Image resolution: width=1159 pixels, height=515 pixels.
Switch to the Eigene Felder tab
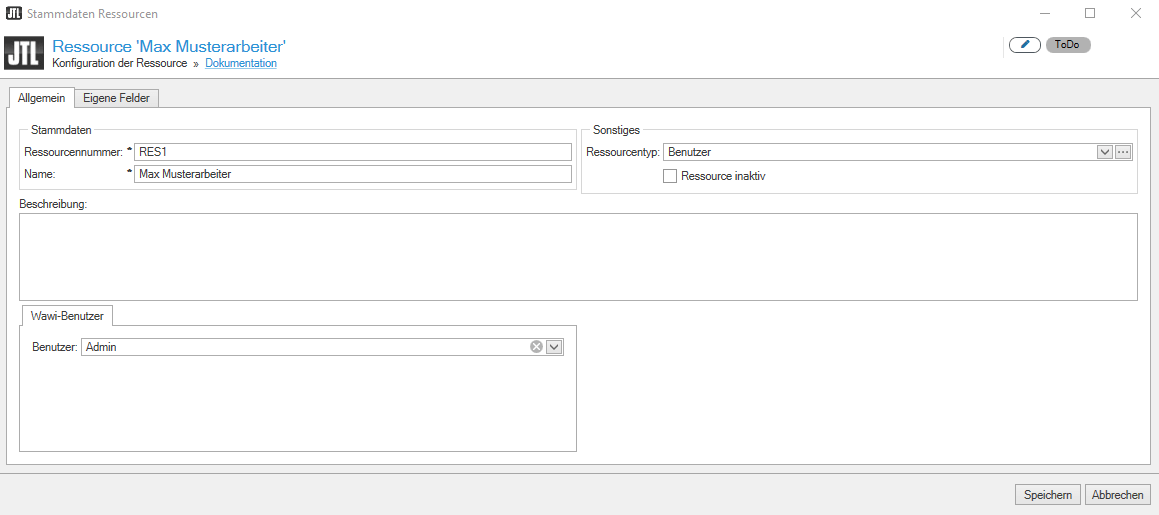tap(116, 97)
